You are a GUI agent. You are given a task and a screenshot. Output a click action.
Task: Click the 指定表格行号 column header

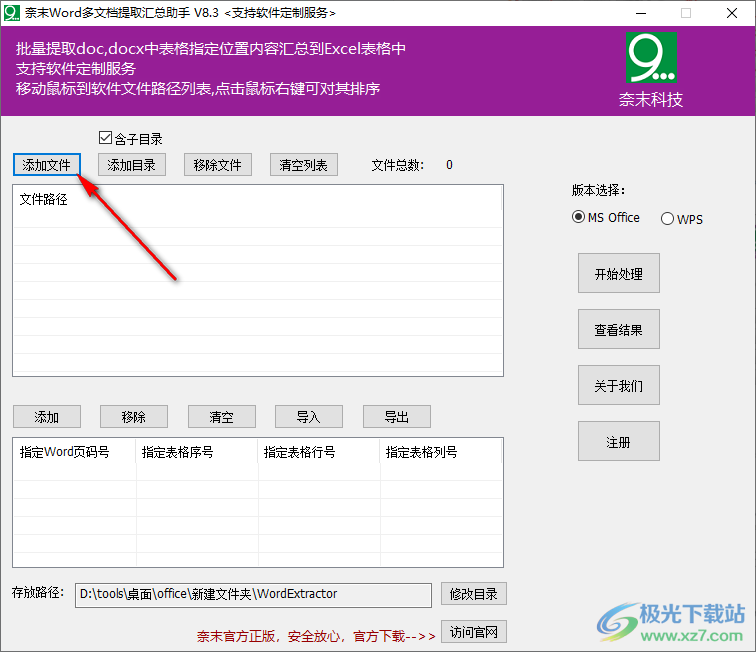click(x=319, y=452)
